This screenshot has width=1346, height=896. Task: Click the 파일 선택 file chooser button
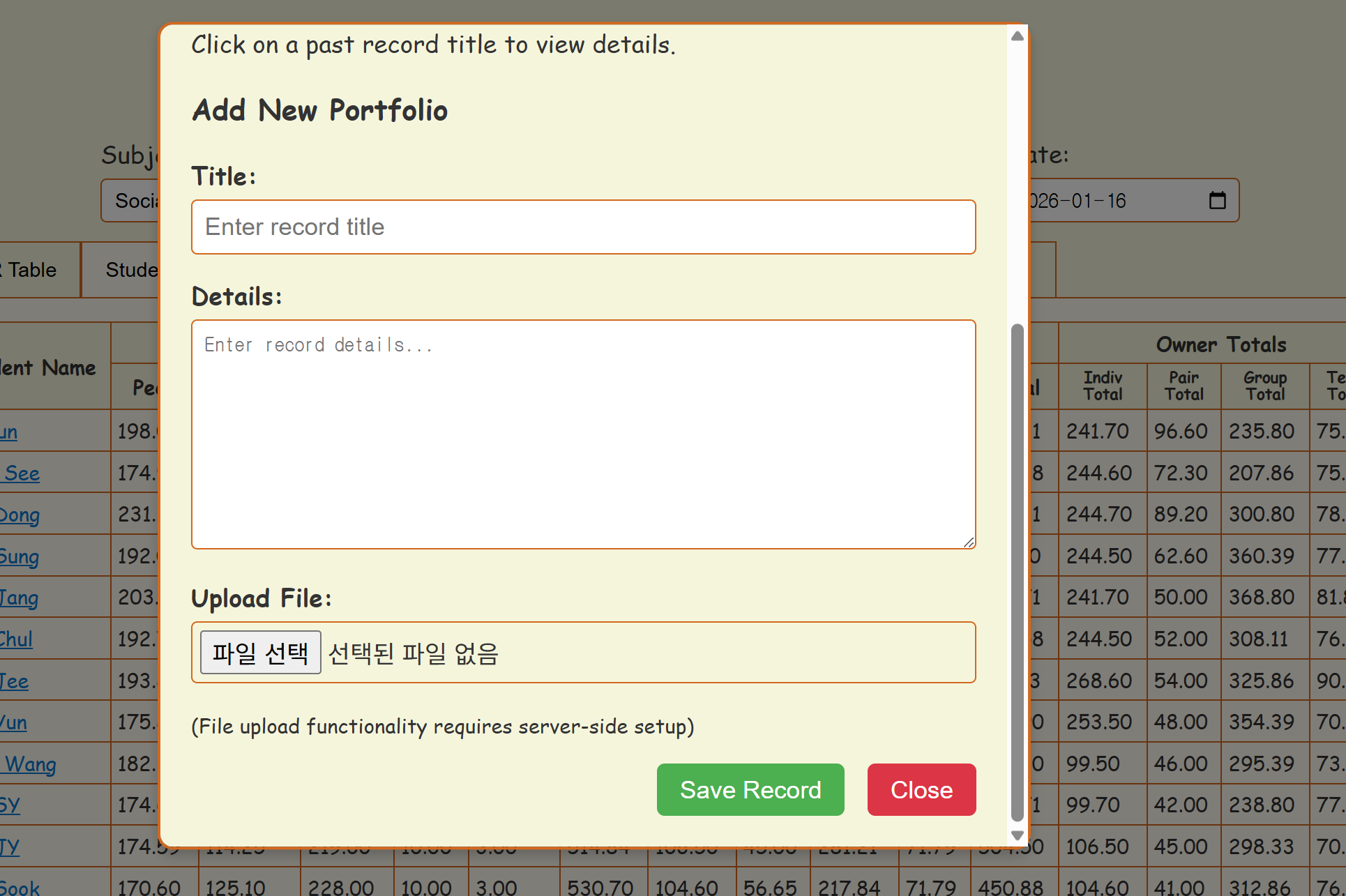click(260, 653)
